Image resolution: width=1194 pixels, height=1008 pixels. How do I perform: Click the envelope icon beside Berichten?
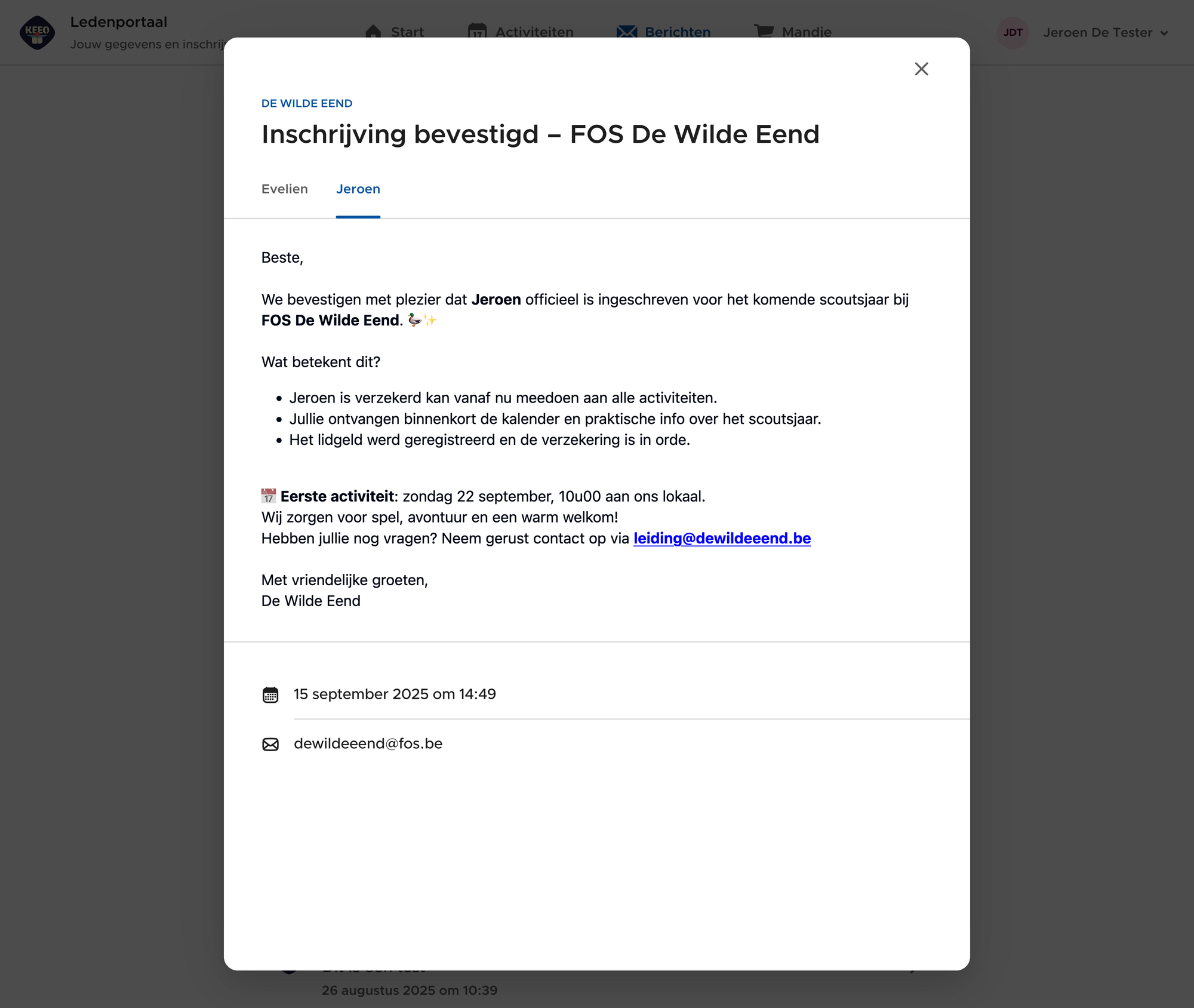click(x=627, y=32)
